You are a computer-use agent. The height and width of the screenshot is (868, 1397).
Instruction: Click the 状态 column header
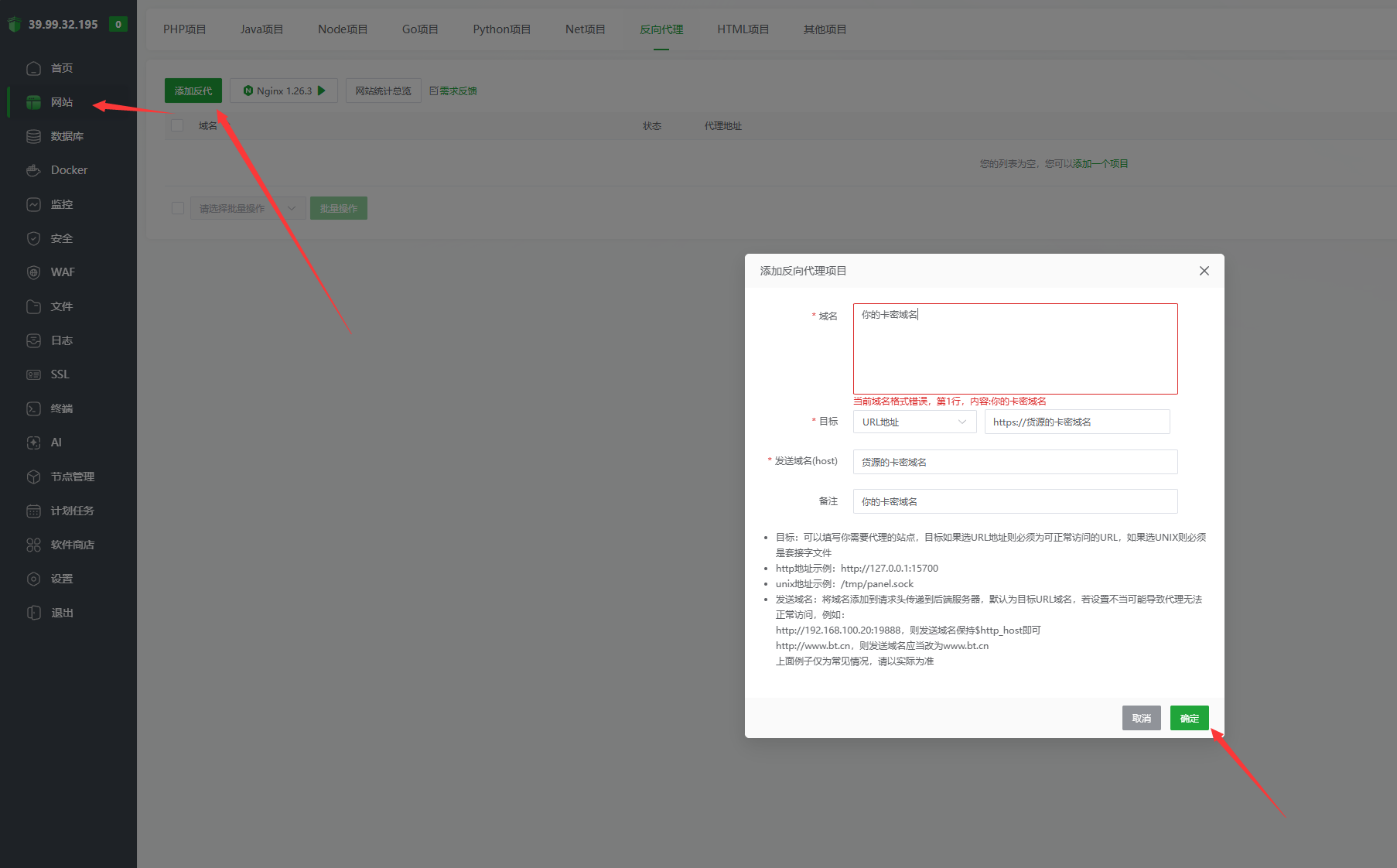coord(652,125)
